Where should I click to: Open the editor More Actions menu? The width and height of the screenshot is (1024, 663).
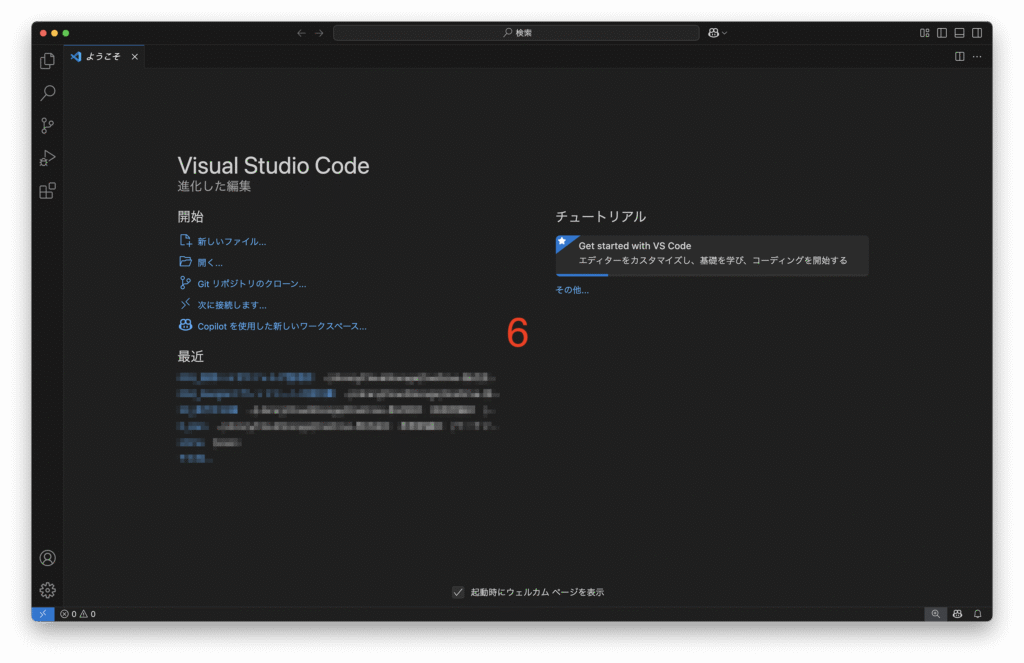point(977,57)
